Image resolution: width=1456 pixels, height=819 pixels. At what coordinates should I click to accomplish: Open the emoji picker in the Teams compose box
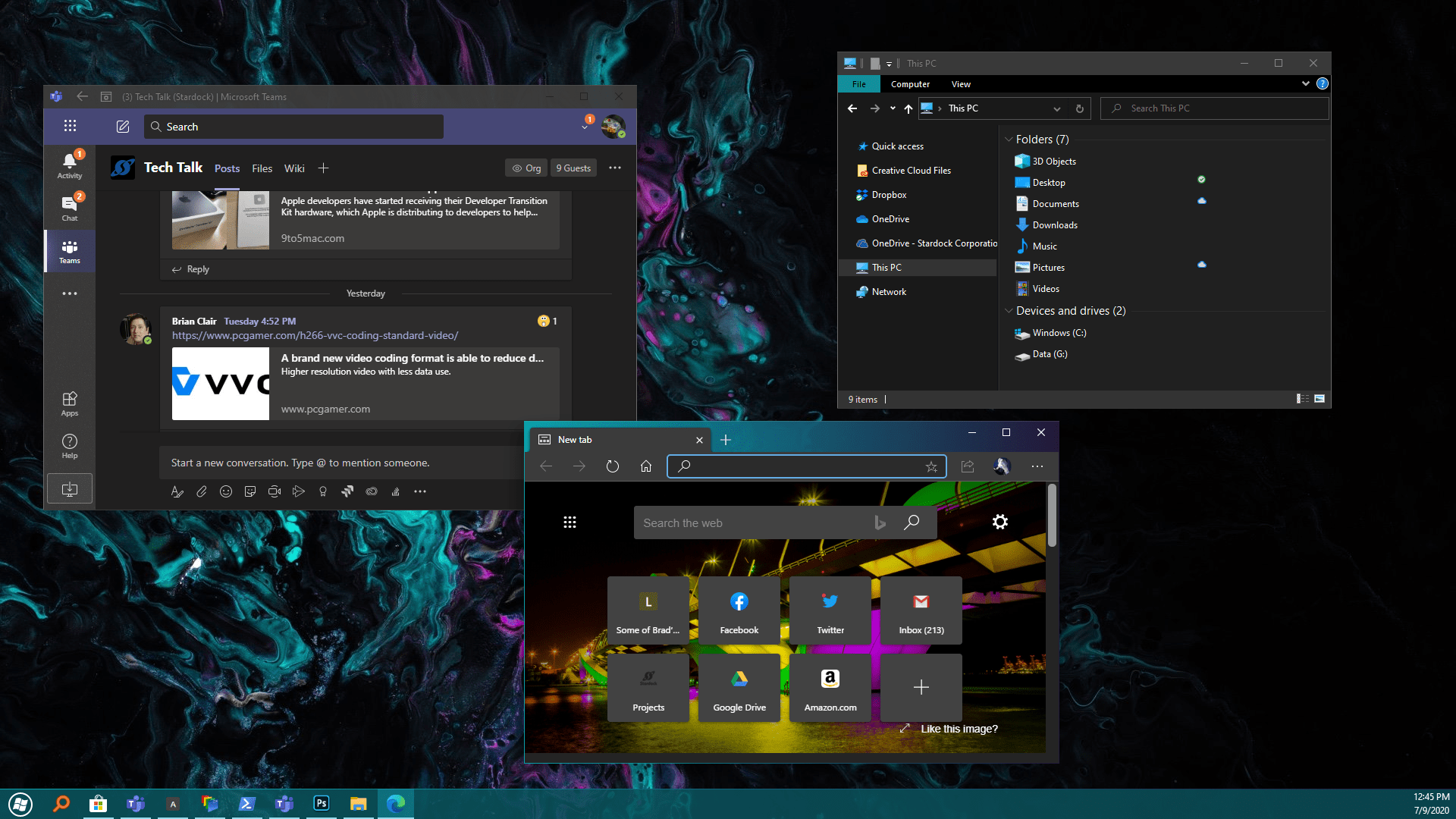coord(225,491)
